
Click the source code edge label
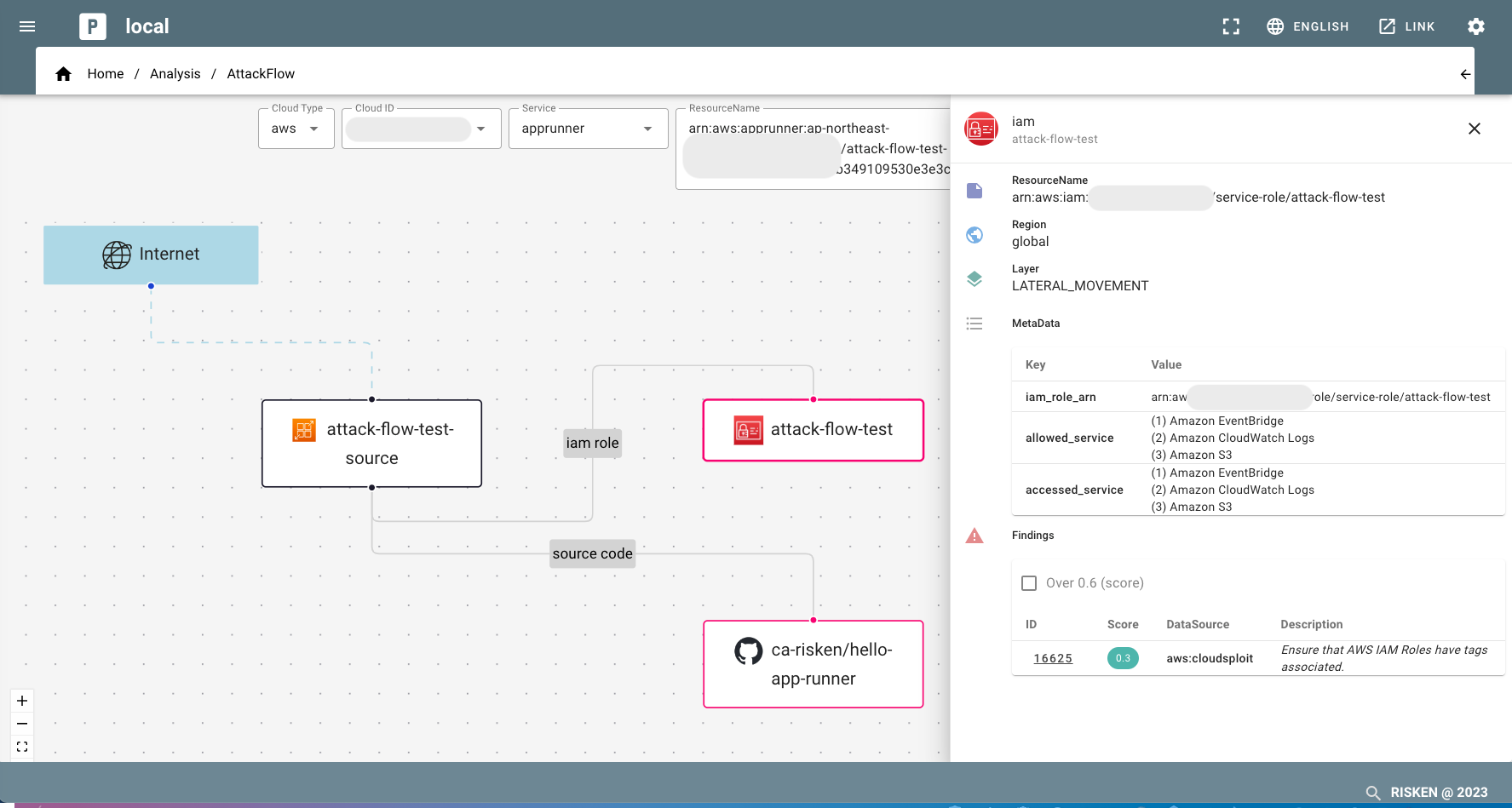593,553
